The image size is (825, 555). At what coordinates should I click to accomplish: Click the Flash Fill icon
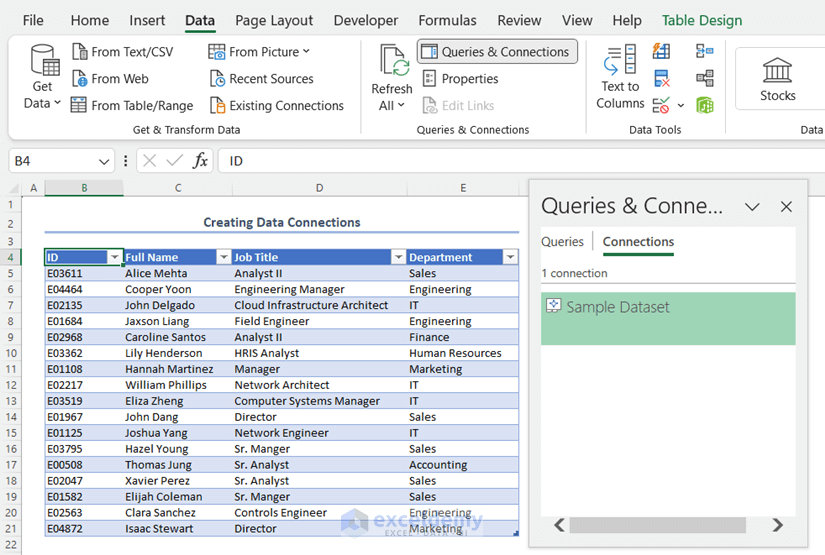point(662,52)
